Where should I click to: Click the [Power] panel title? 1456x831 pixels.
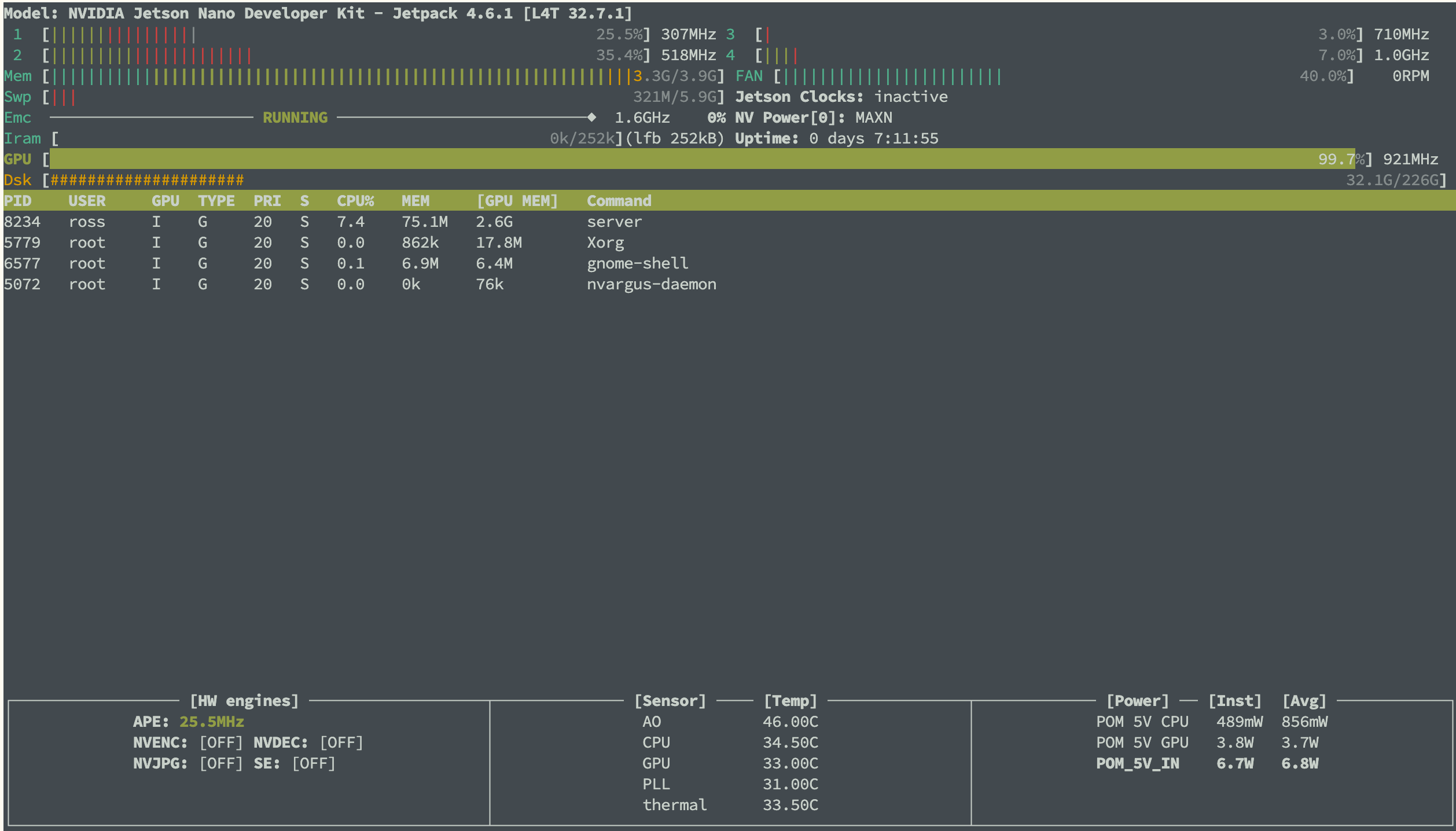(x=1138, y=701)
